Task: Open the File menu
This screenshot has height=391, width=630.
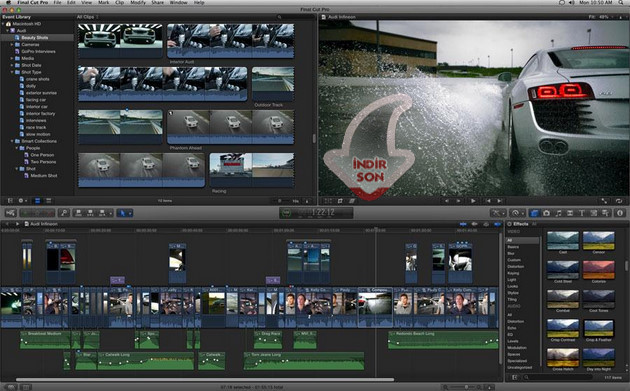Action: coord(57,2)
